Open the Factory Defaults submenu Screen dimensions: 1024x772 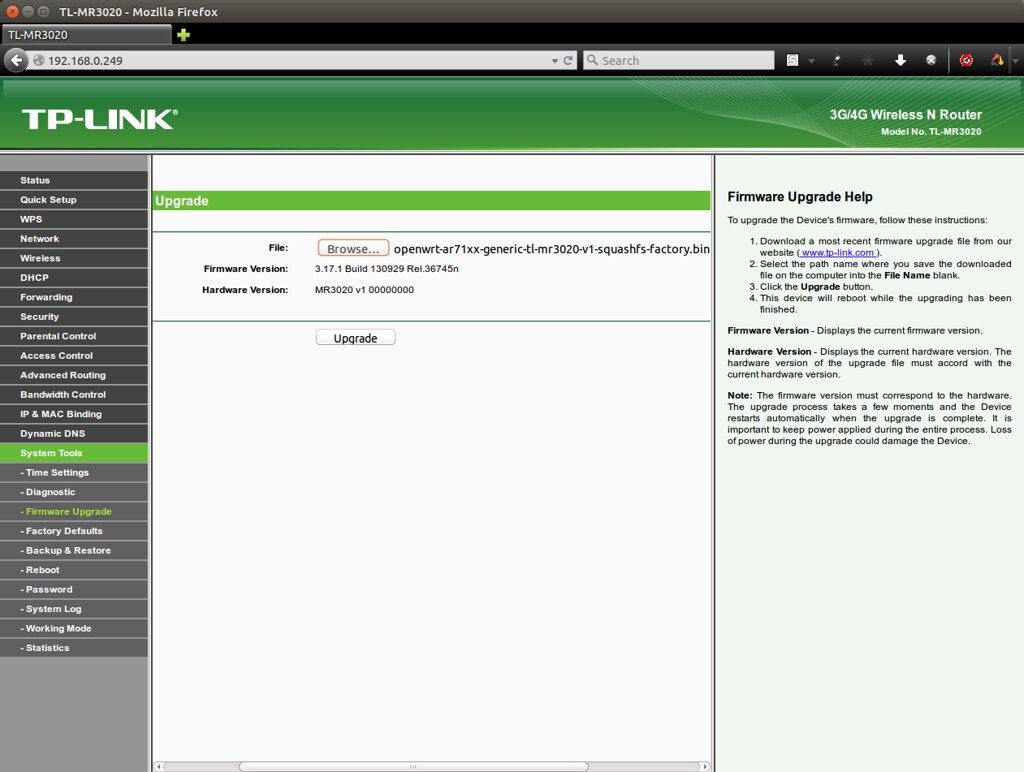(74, 531)
